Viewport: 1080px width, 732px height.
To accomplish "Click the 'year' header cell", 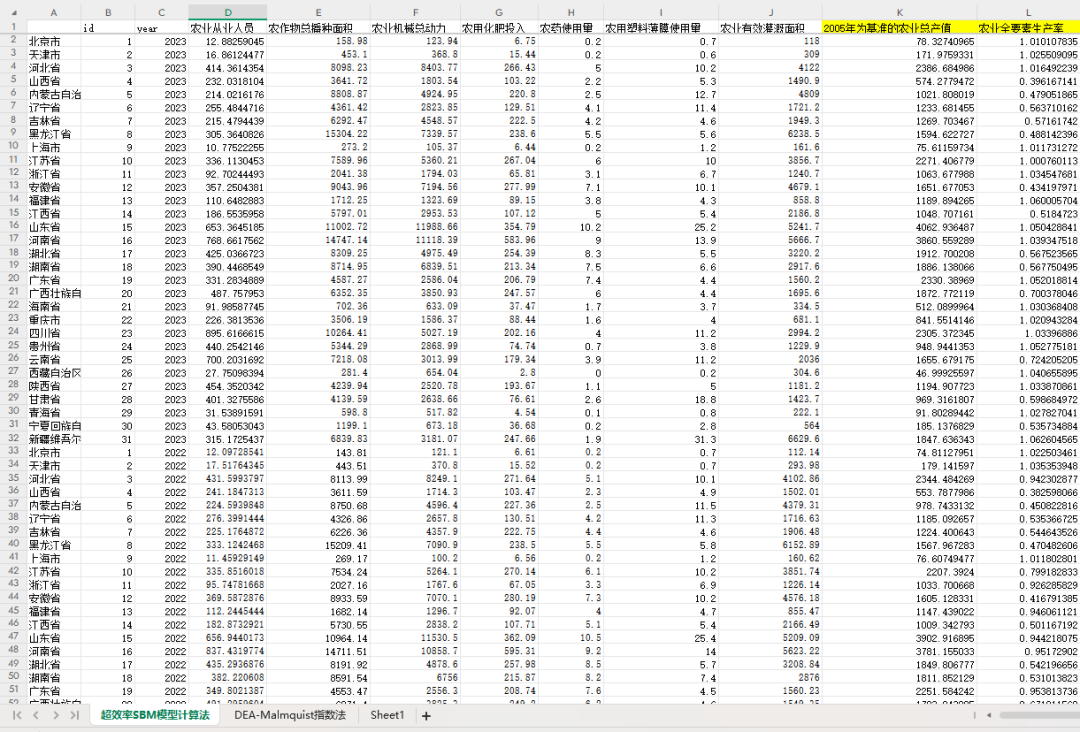I will coord(161,28).
